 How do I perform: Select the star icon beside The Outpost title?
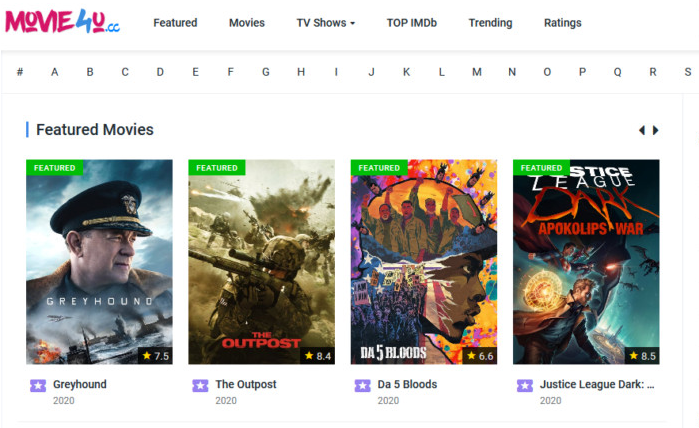(200, 385)
